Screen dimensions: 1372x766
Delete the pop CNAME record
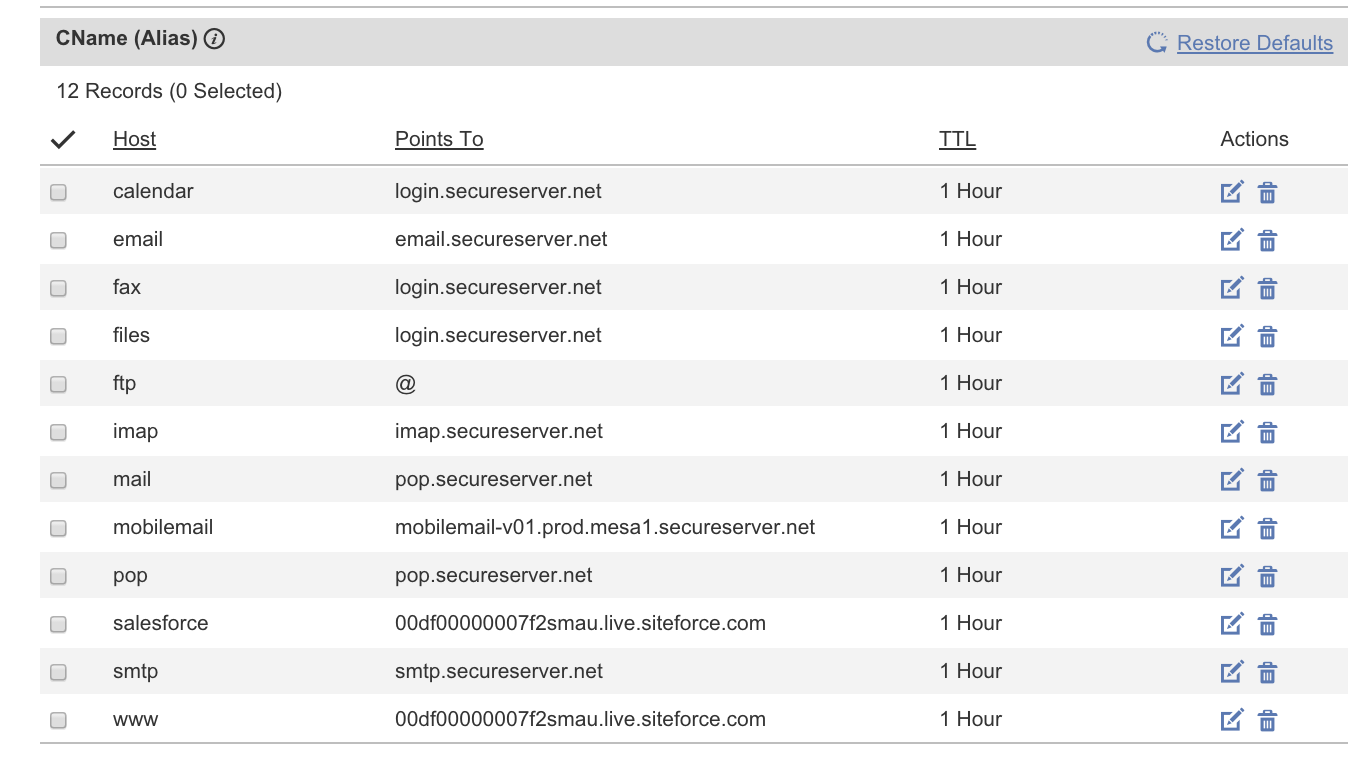click(1267, 576)
